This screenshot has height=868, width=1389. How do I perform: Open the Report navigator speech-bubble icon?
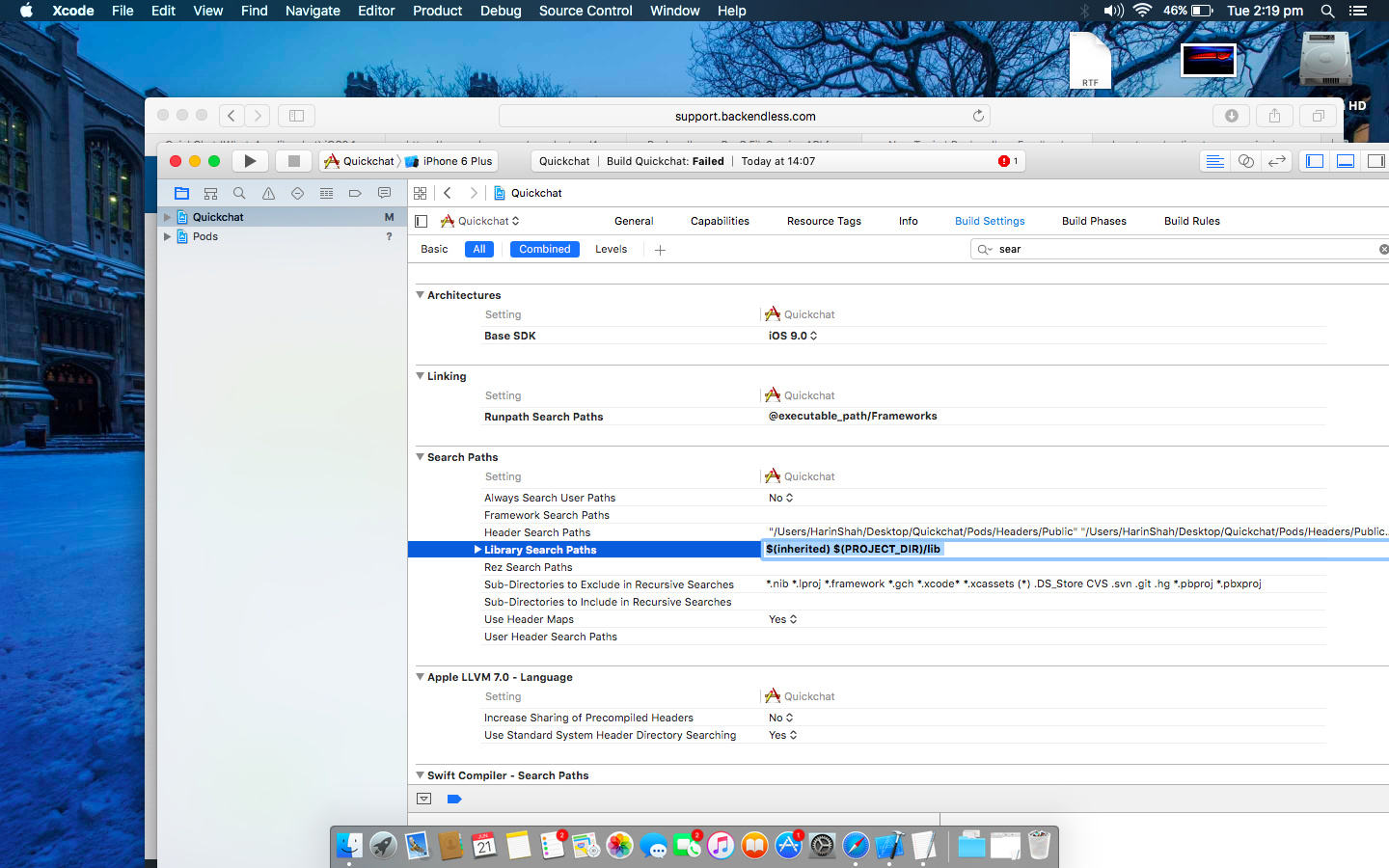(384, 193)
